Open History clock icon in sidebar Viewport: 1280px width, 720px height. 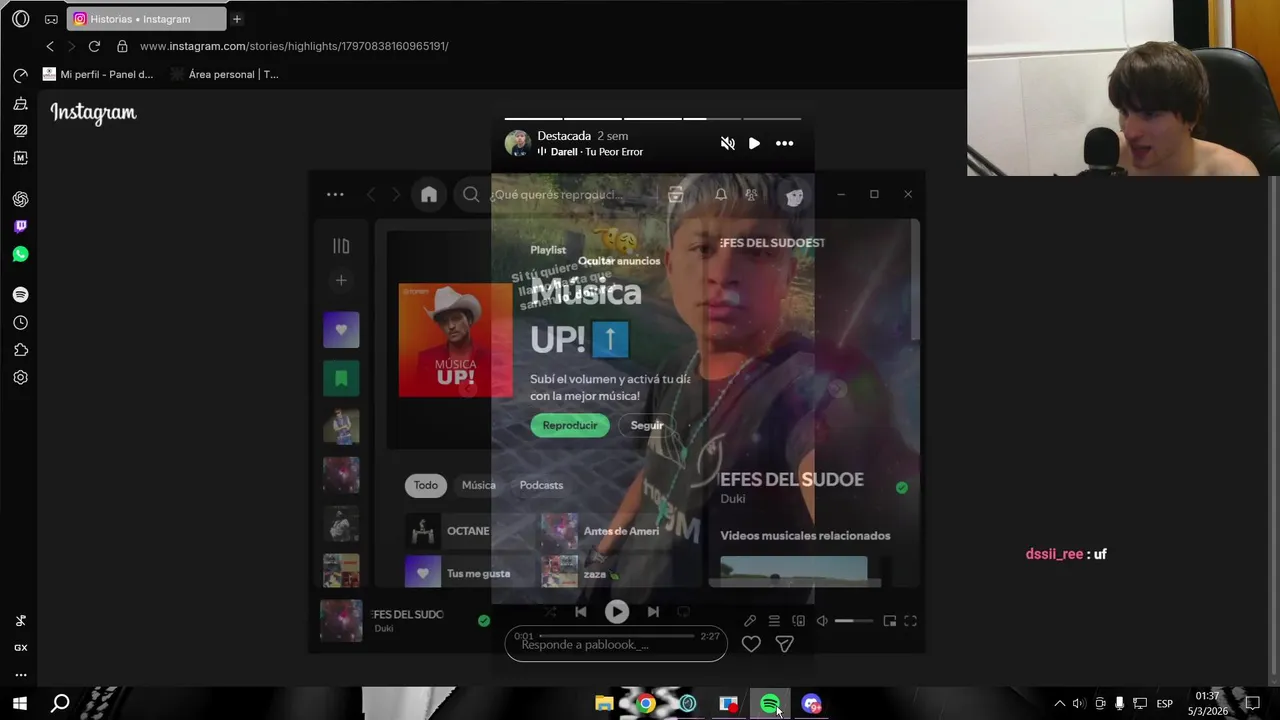[x=20, y=323]
